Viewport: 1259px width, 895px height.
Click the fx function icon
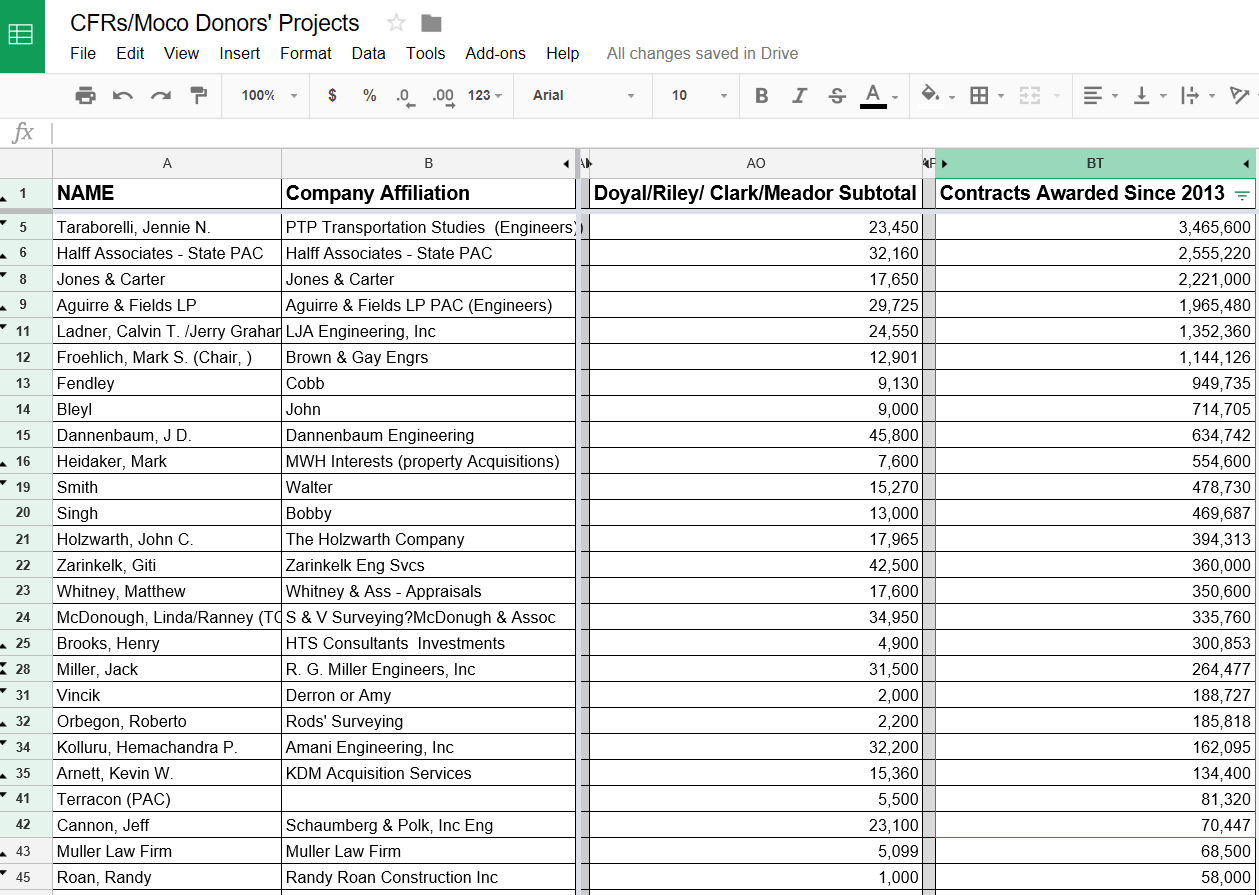tap(23, 132)
